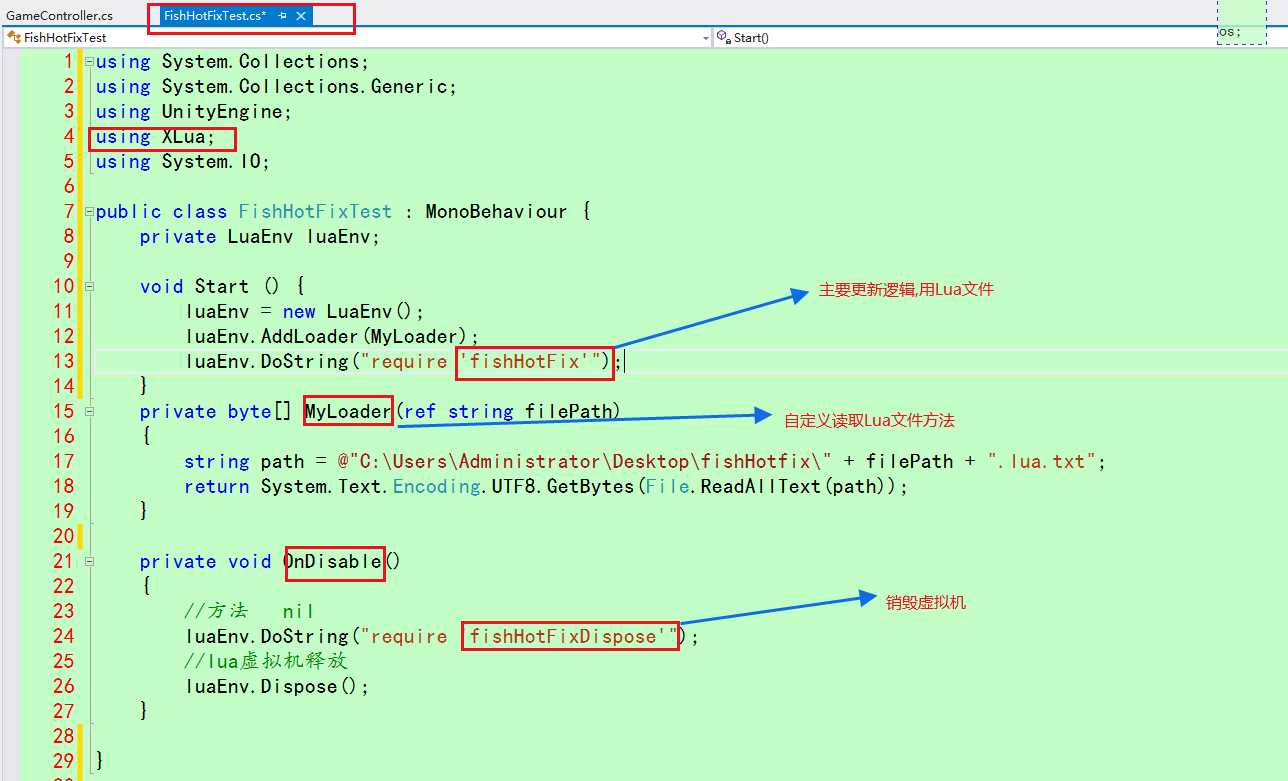Click 'void Start ()' method signature
The height and width of the screenshot is (781, 1288).
[x=209, y=286]
